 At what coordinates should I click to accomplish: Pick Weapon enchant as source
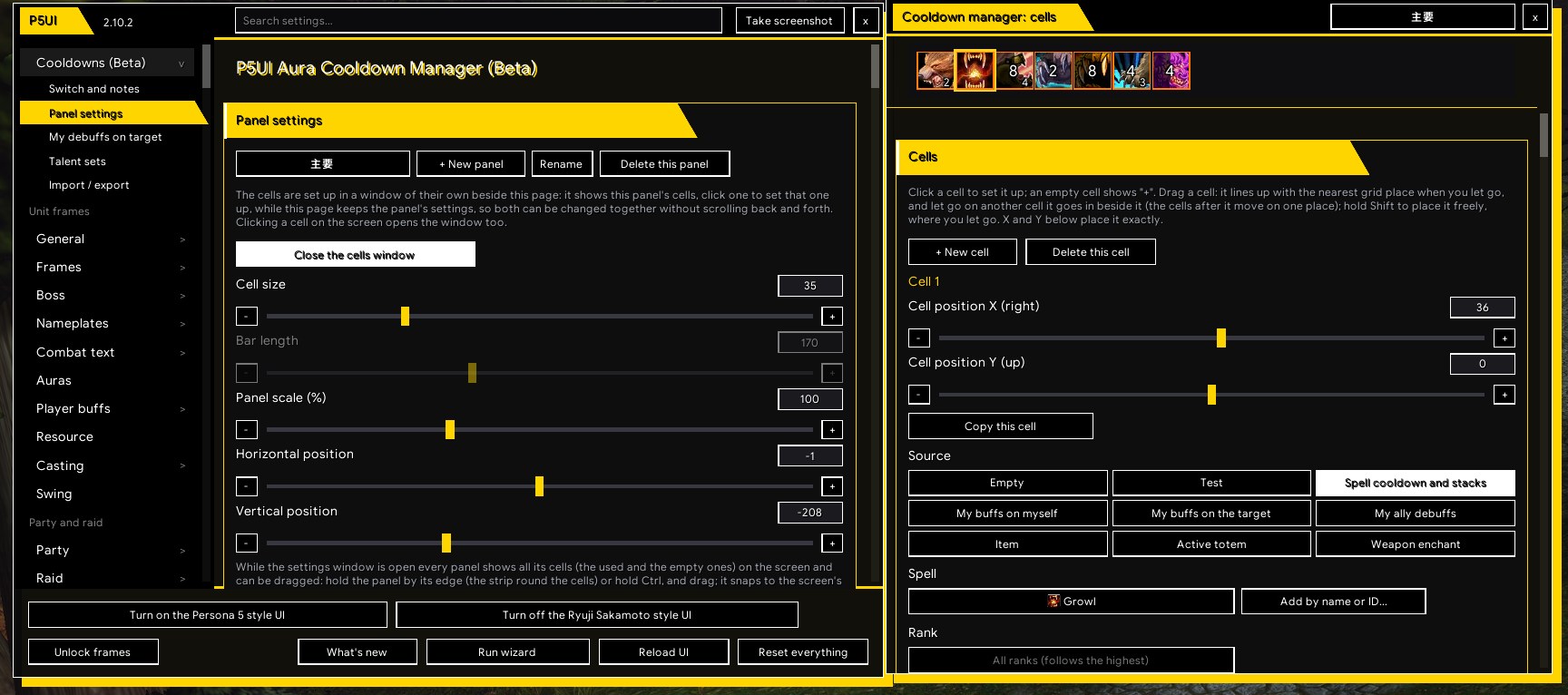[x=1416, y=544]
